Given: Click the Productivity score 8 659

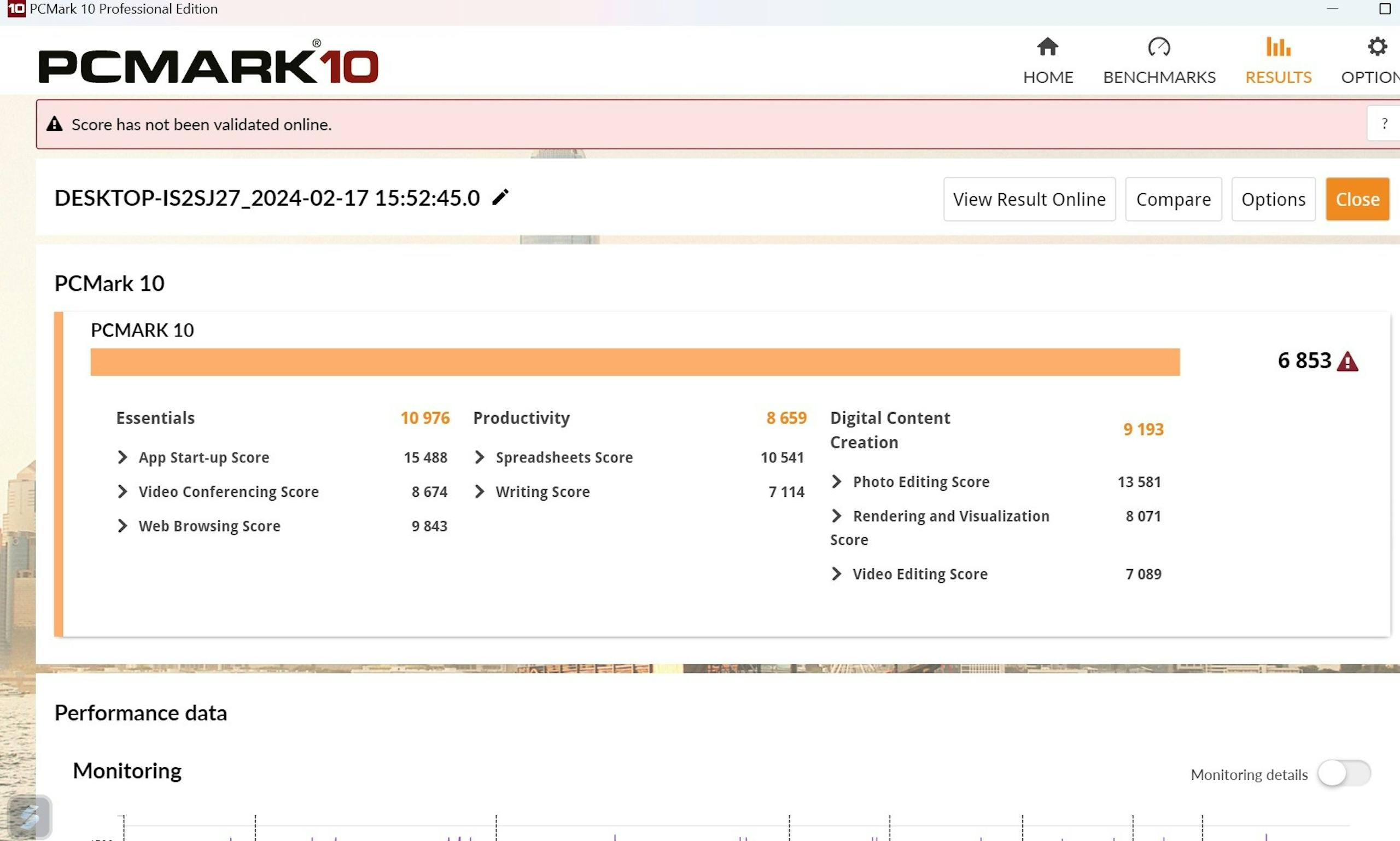Looking at the screenshot, I should [786, 417].
